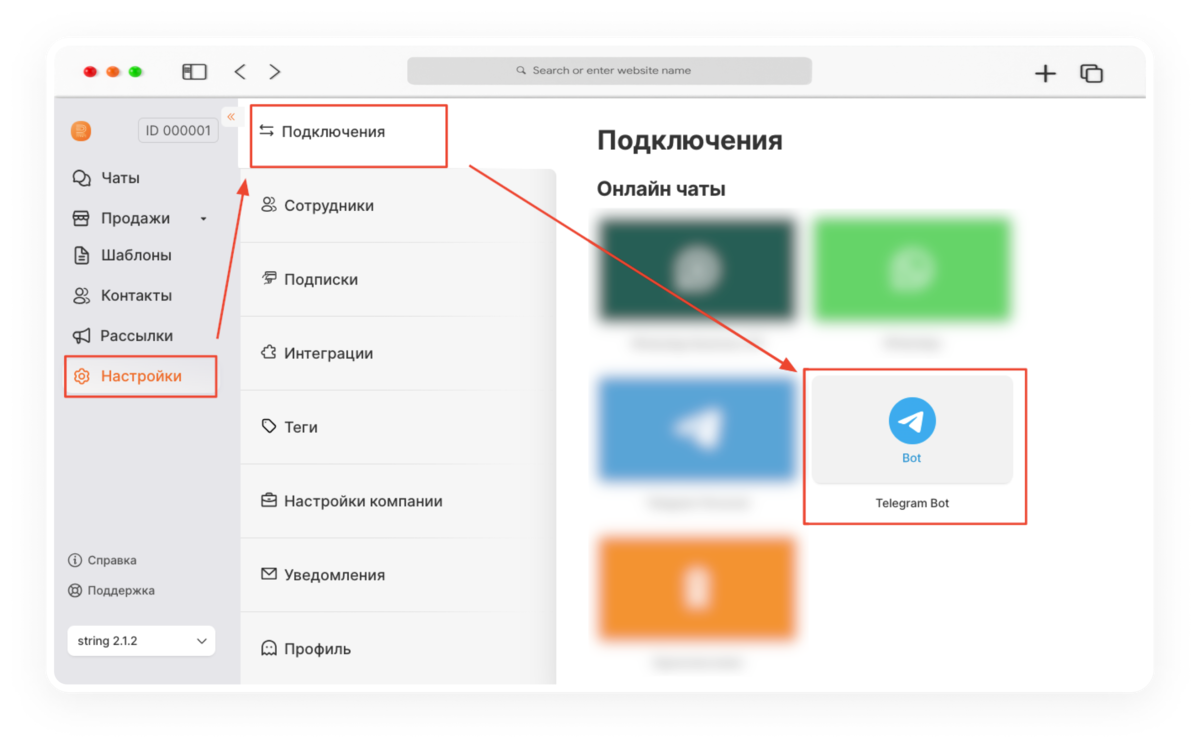
Task: Click the people icon beside Контакты
Action: [82, 295]
